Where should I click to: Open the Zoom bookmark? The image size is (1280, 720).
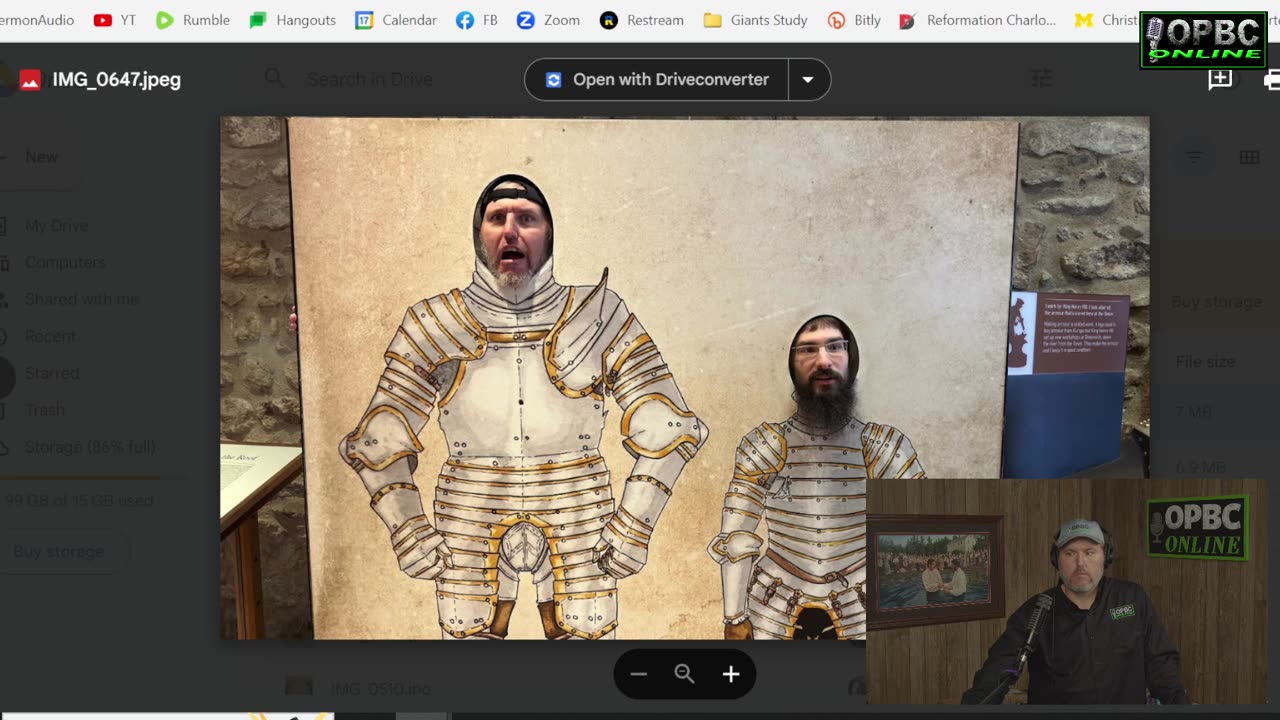point(548,20)
